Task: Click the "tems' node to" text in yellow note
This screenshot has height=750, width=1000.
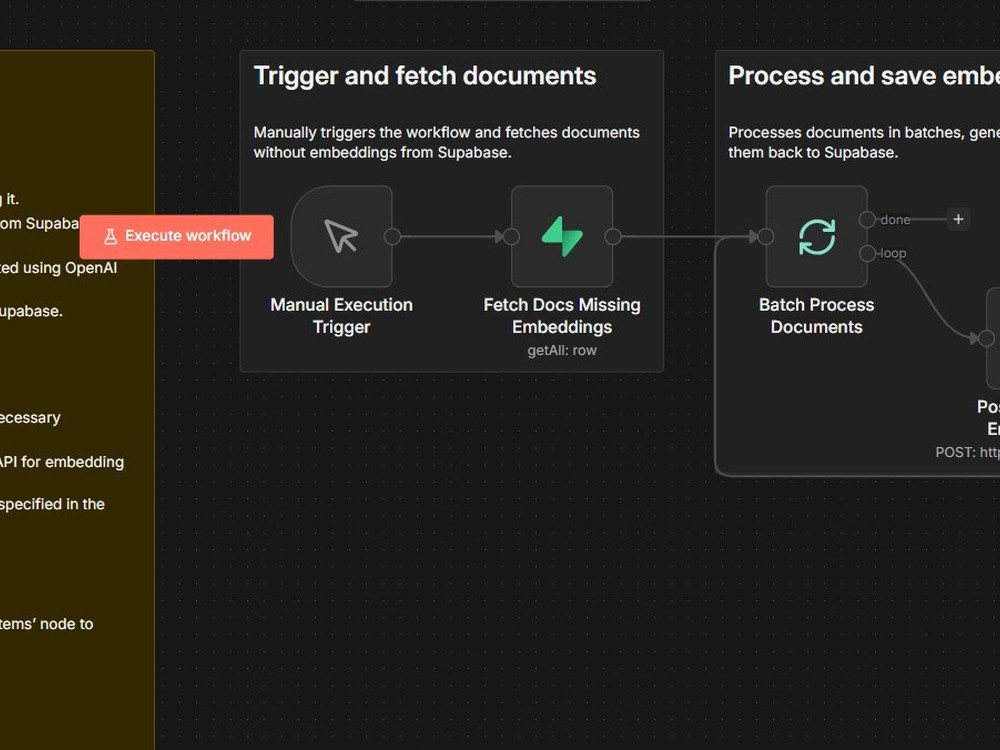Action: (47, 624)
